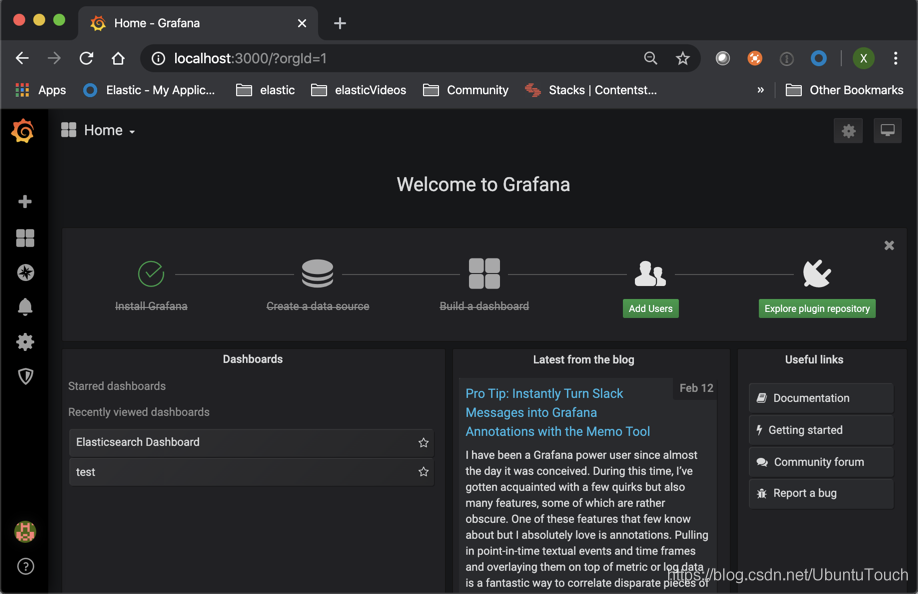Open the Community bookmarks folder
The width and height of the screenshot is (918, 594).
[465, 90]
